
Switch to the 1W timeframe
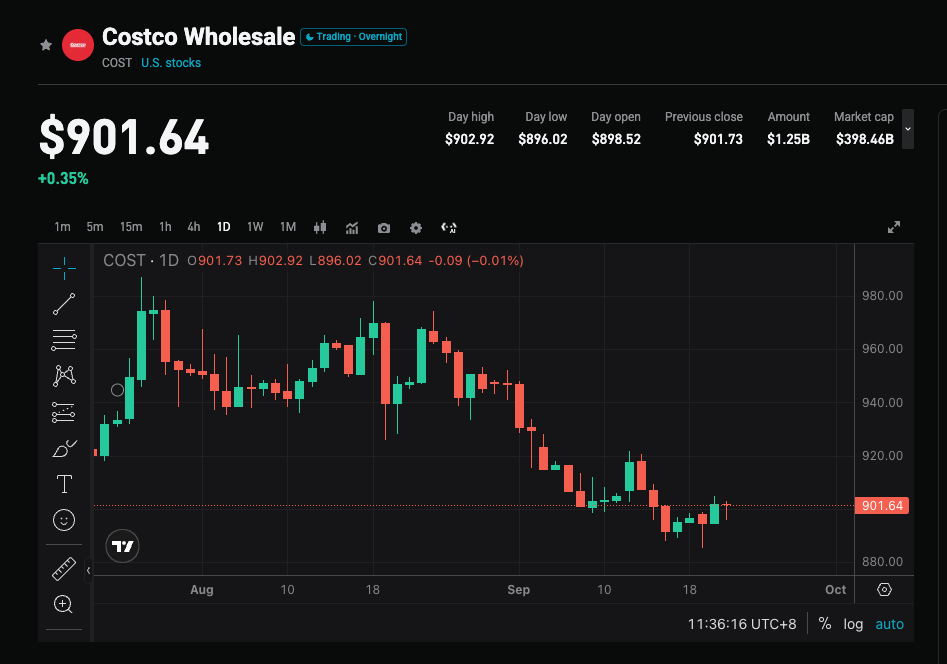(x=255, y=227)
